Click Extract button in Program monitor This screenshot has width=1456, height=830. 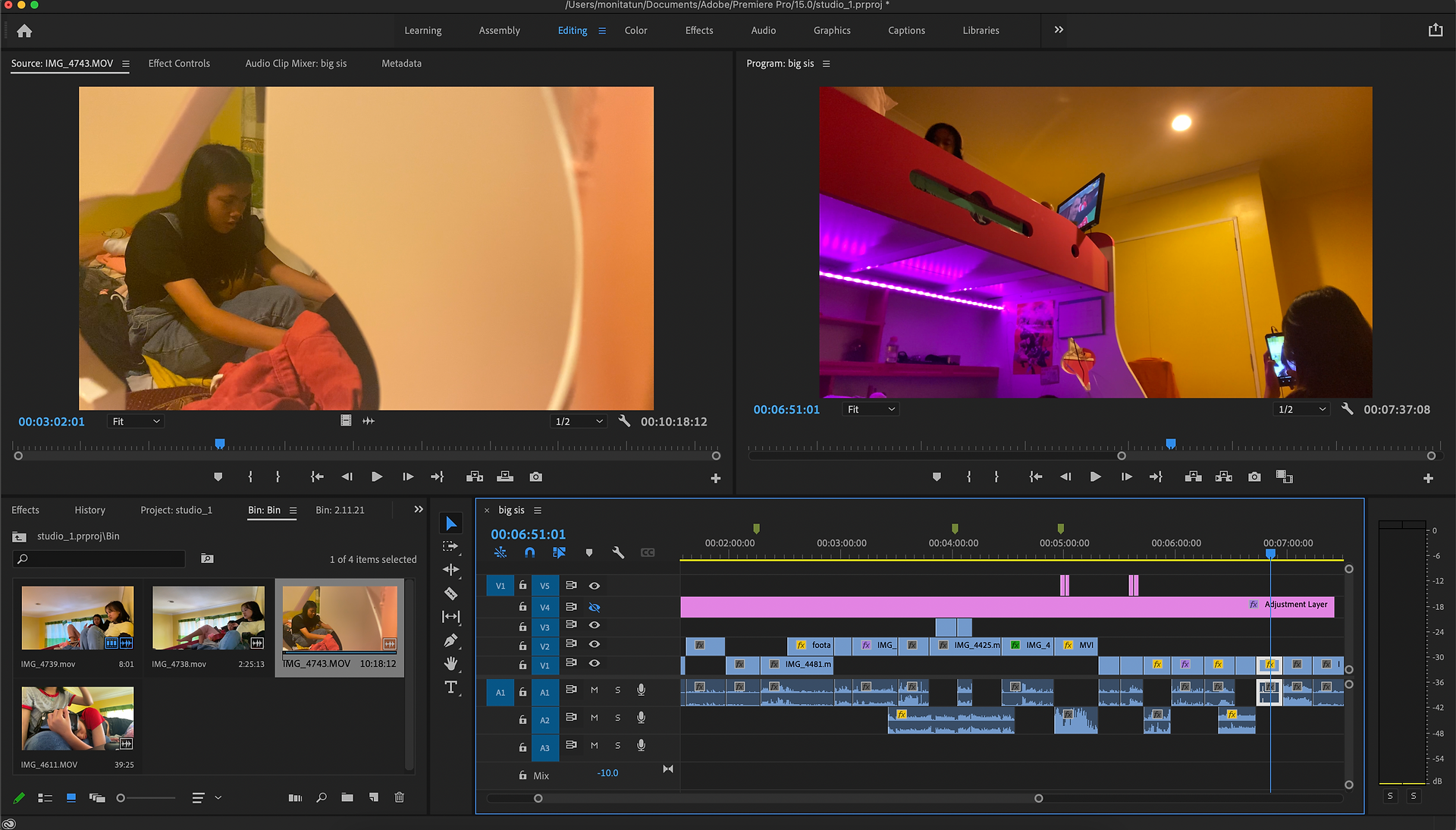(1223, 476)
